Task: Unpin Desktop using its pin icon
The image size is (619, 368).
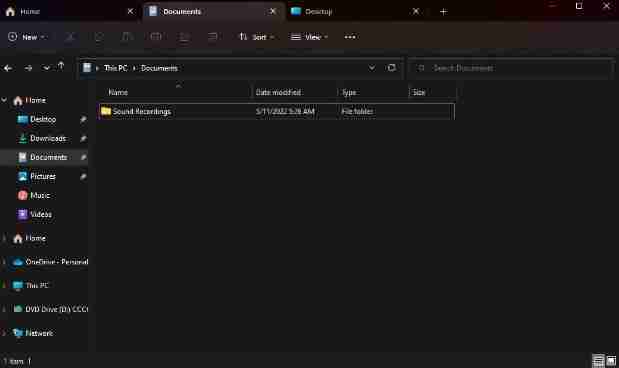Action: coord(83,119)
